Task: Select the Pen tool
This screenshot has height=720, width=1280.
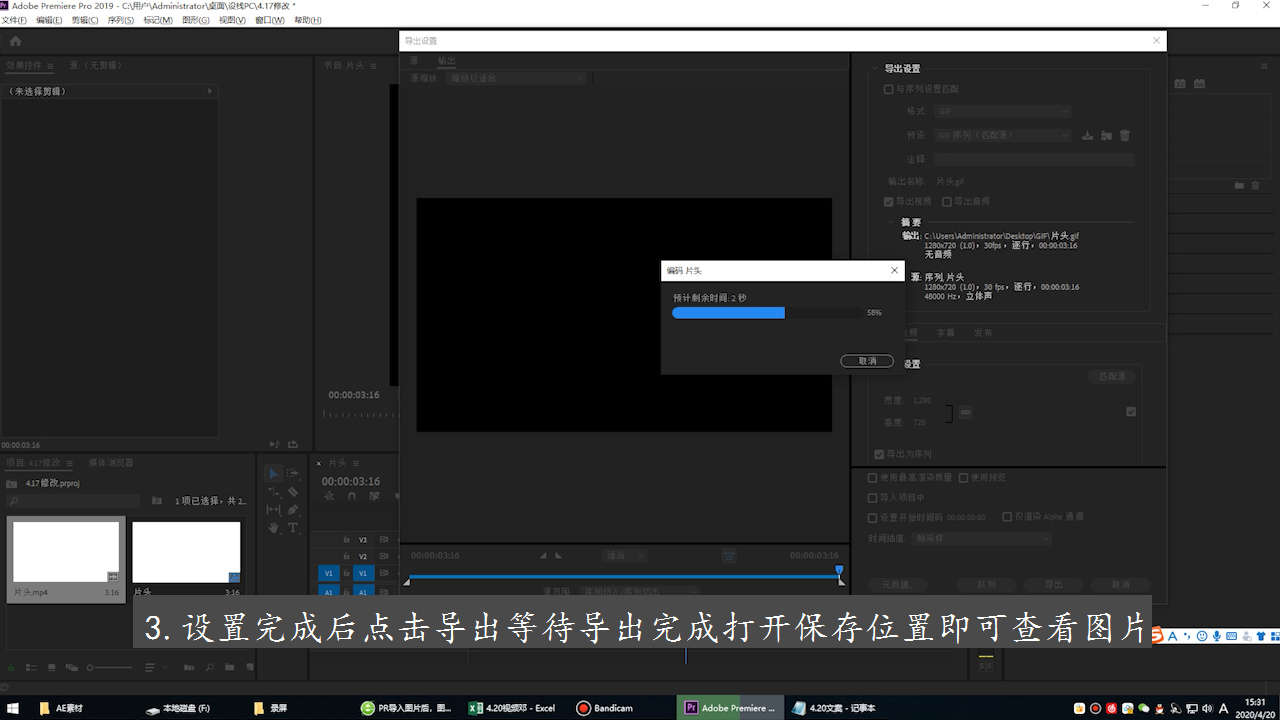Action: coord(293,509)
